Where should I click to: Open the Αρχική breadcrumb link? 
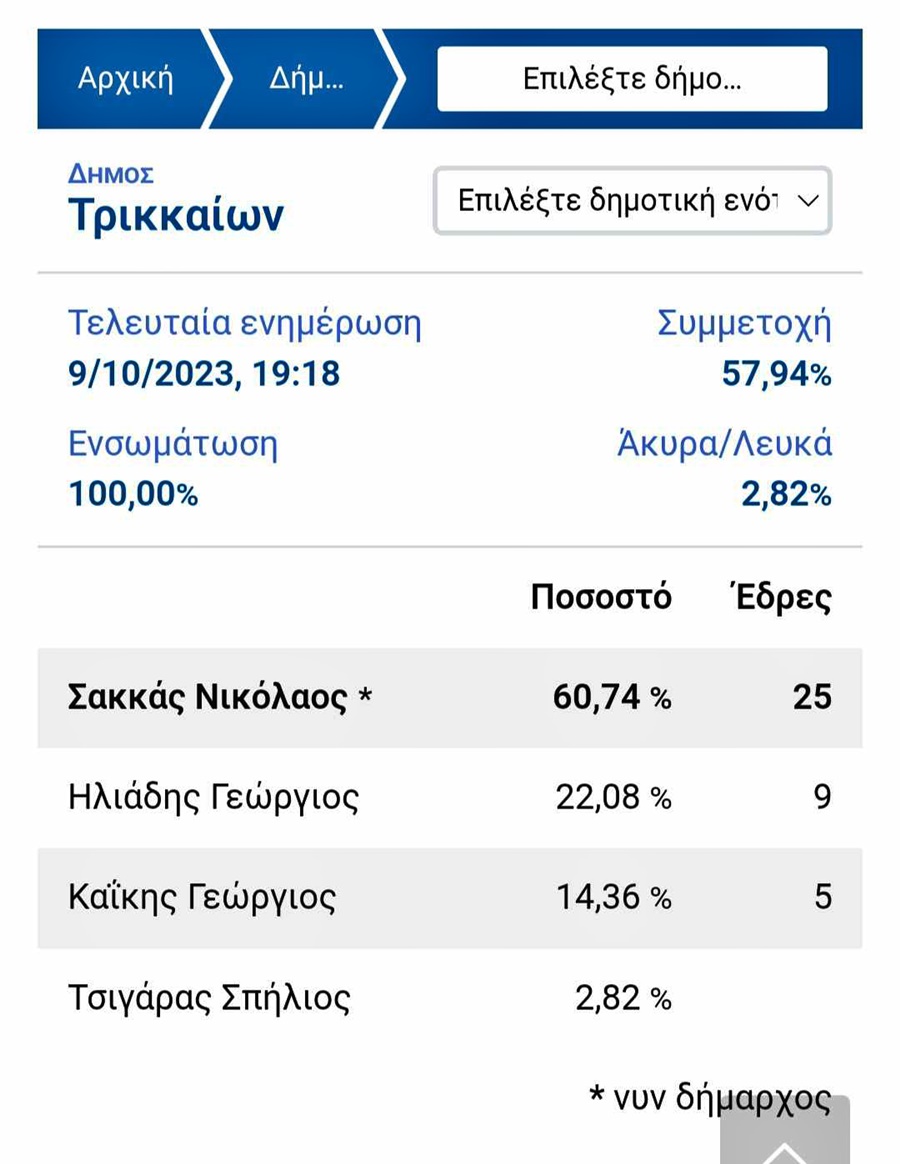point(125,79)
